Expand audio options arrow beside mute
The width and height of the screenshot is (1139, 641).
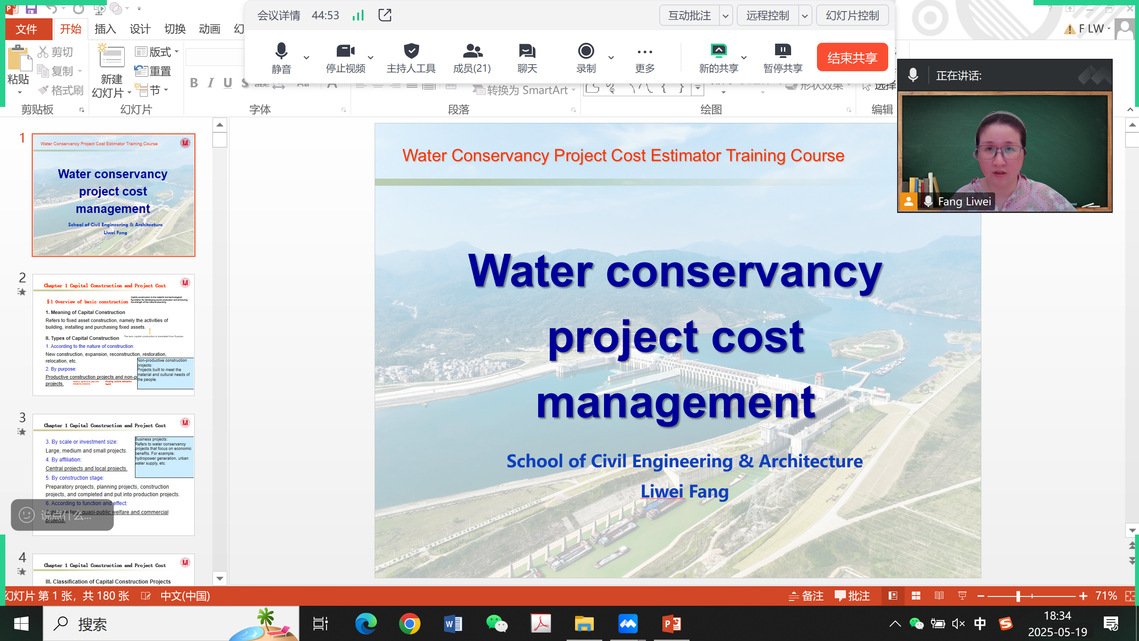307,57
